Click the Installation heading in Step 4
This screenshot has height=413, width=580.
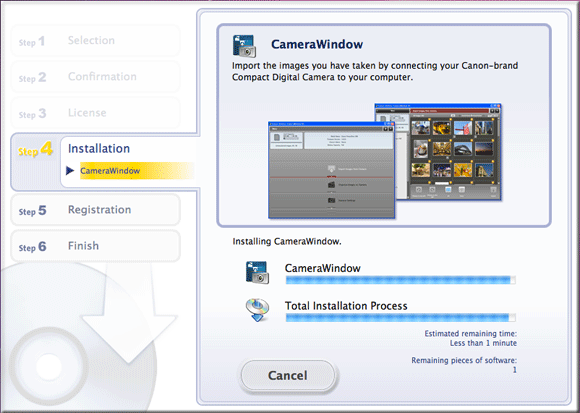(99, 149)
